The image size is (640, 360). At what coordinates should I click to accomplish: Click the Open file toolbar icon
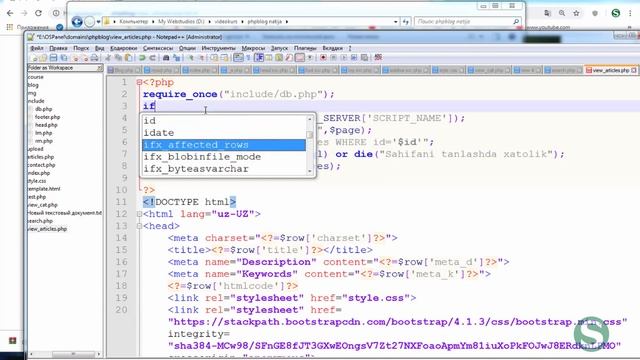tap(43, 58)
